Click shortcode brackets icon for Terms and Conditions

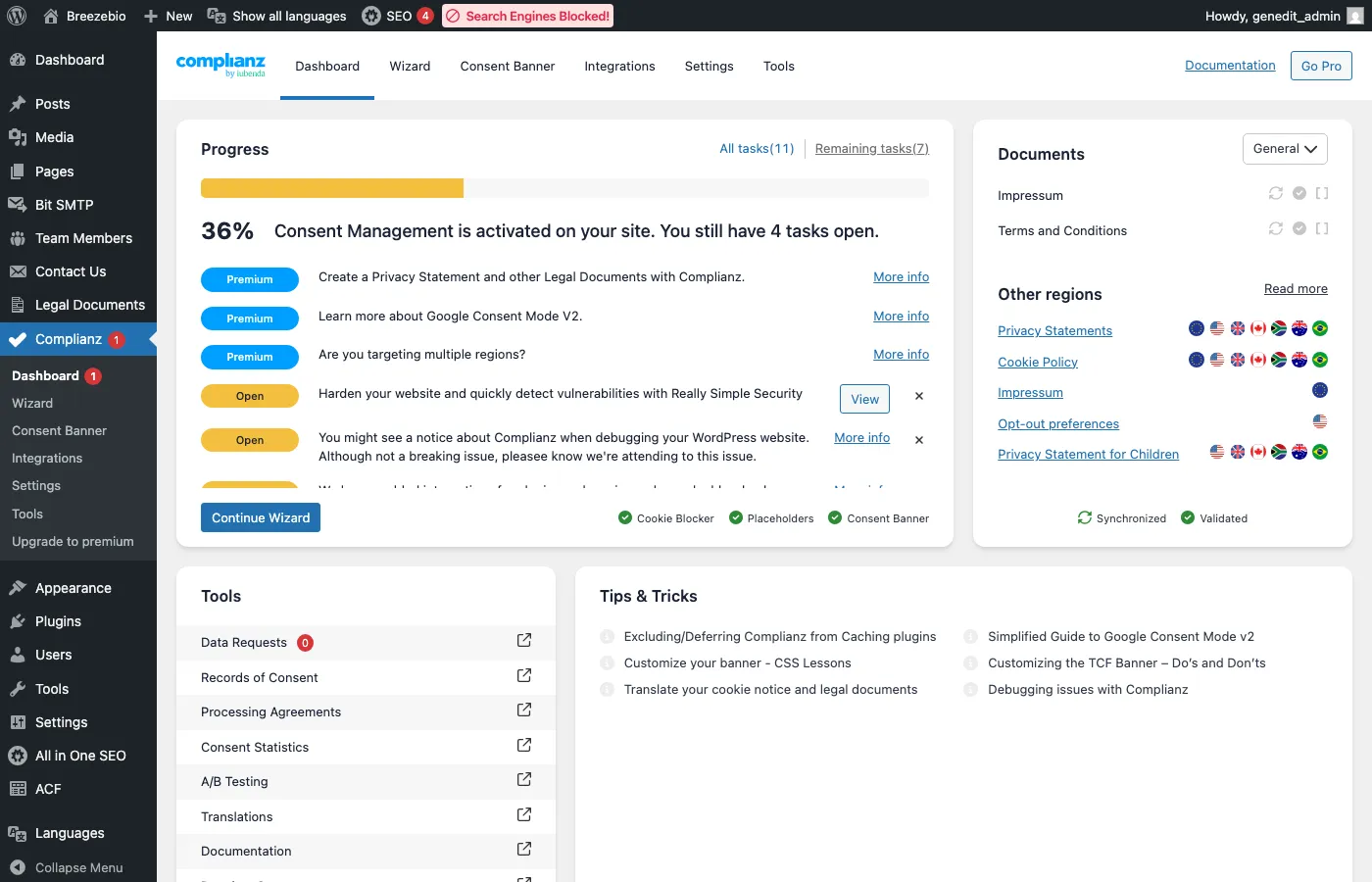(1322, 229)
